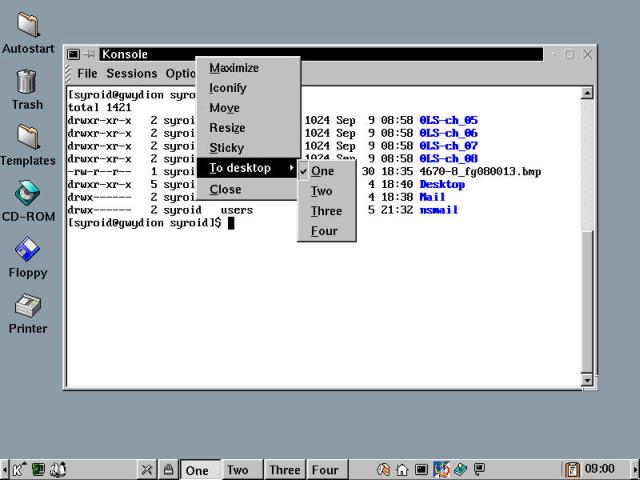Open the Printer desktop icon
The image size is (640, 480).
[x=27, y=306]
